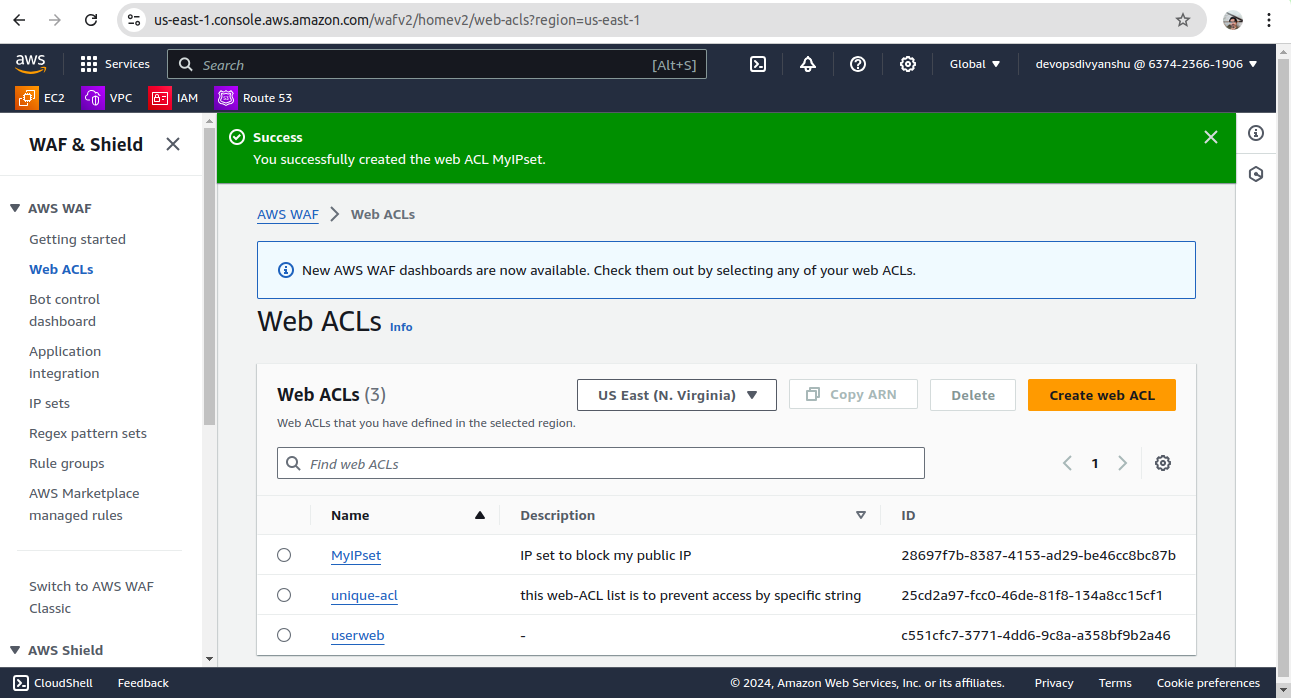Open the US East (N. Virginia) region dropdown
The width and height of the screenshot is (1291, 698).
point(677,395)
